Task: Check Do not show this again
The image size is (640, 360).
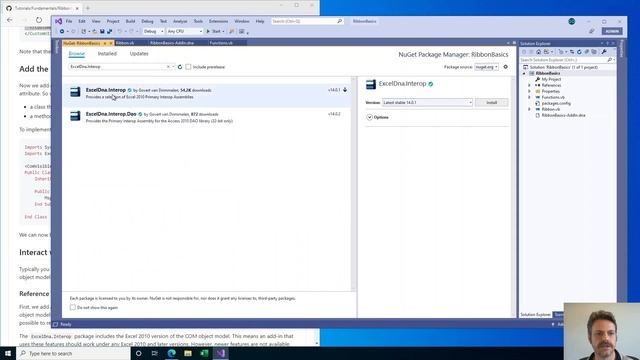Action: (73, 307)
